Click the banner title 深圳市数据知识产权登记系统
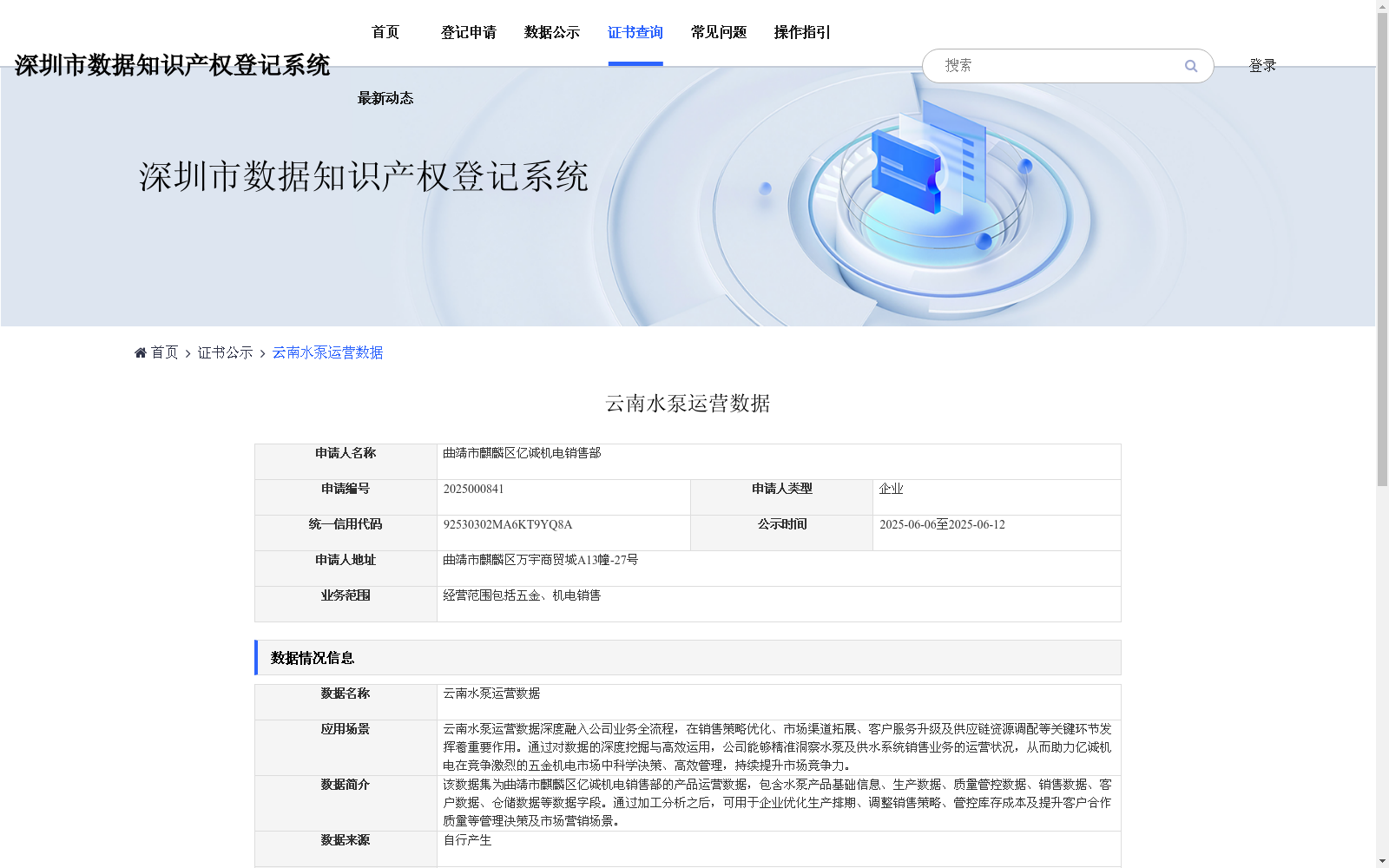 point(364,176)
